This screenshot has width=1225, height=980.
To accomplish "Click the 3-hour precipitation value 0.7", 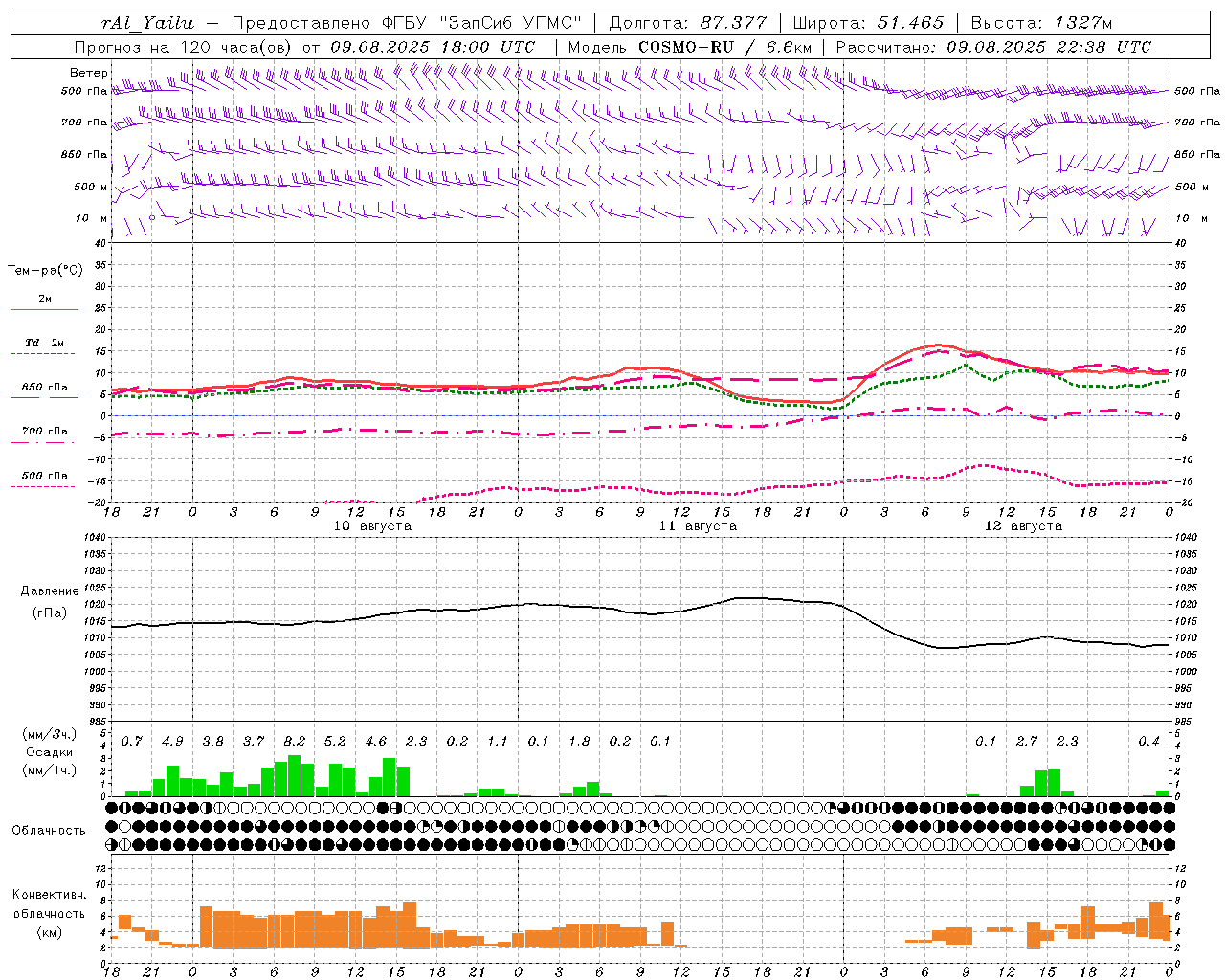I will click(x=132, y=742).
